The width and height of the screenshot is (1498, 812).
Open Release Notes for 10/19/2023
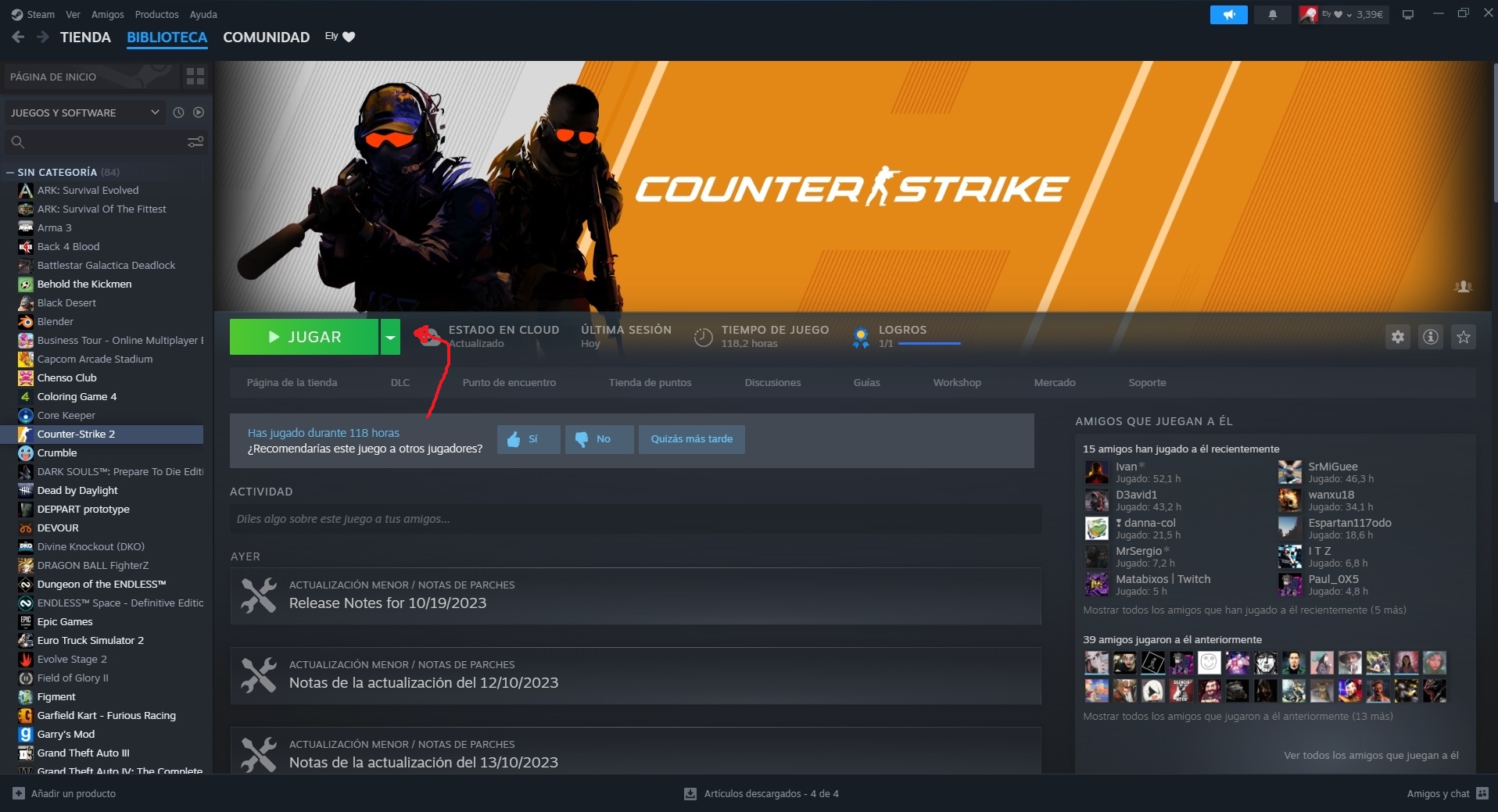pos(636,596)
